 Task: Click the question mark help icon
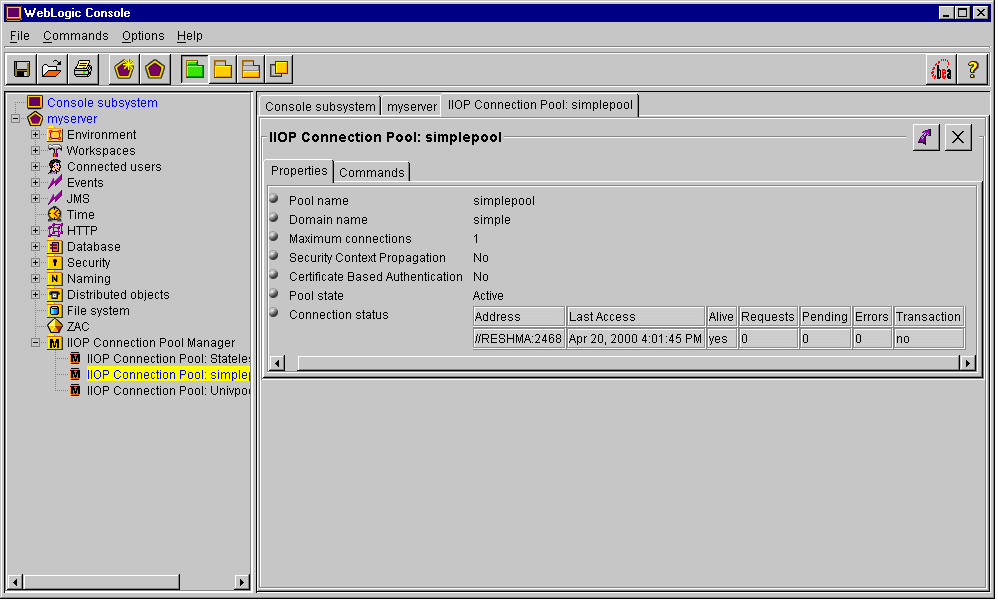pos(973,69)
